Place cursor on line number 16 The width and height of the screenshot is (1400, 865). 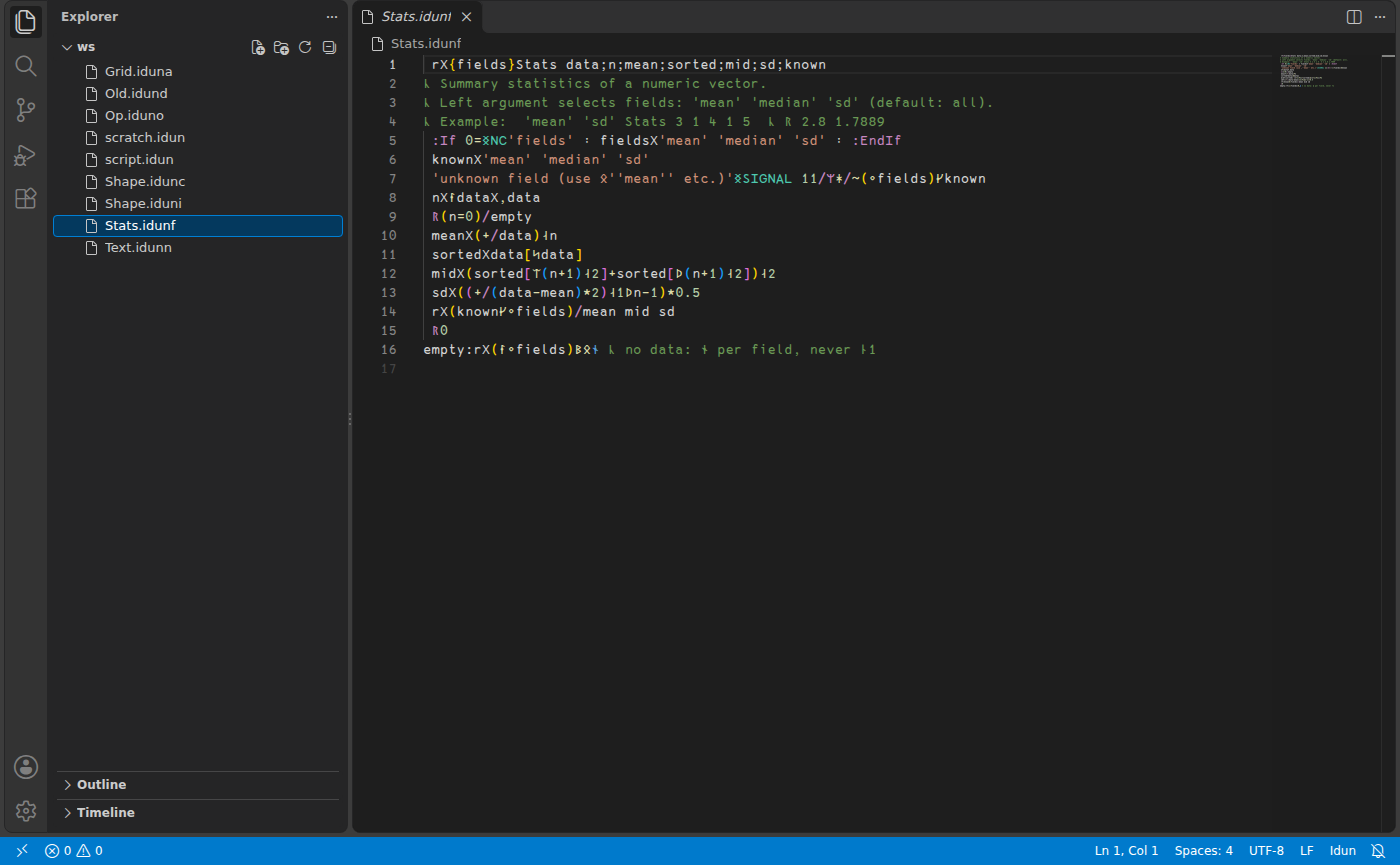(x=389, y=350)
